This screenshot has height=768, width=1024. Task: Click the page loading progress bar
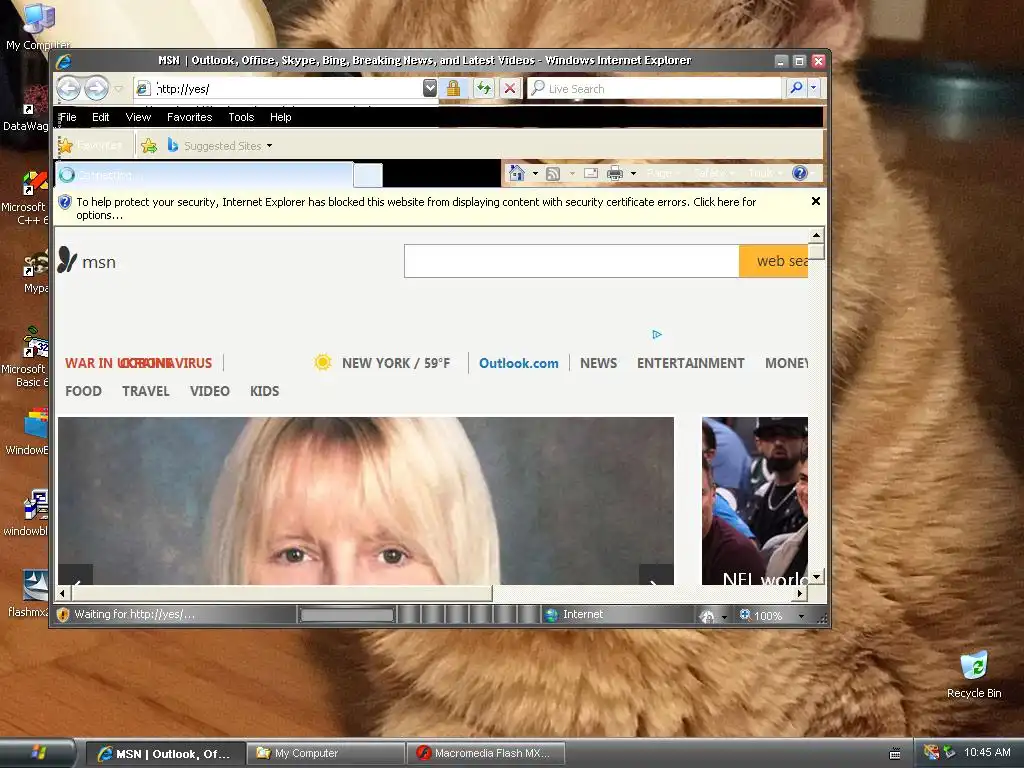tap(347, 615)
